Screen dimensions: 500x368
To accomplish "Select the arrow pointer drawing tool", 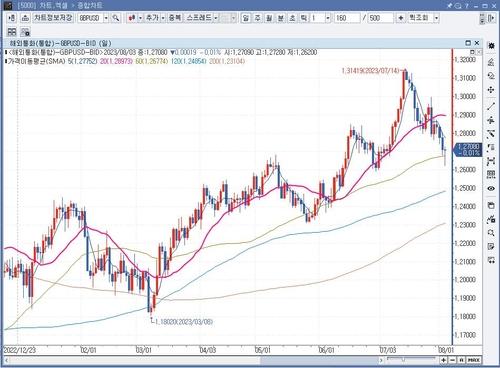I will 491,134.
